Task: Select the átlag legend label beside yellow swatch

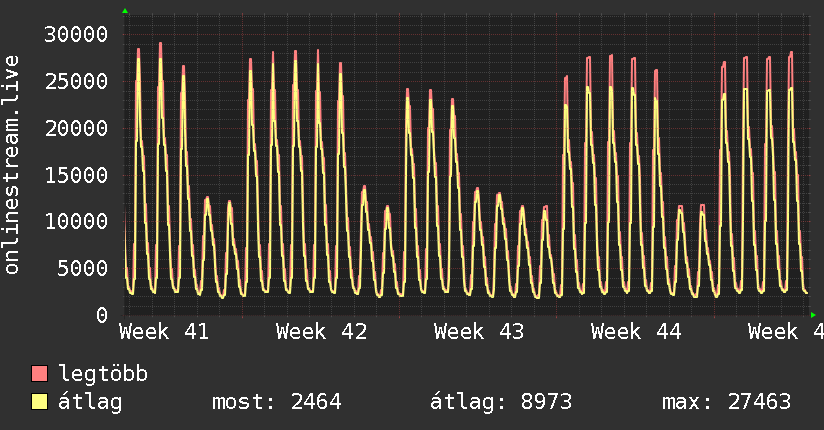Action: coord(90,402)
